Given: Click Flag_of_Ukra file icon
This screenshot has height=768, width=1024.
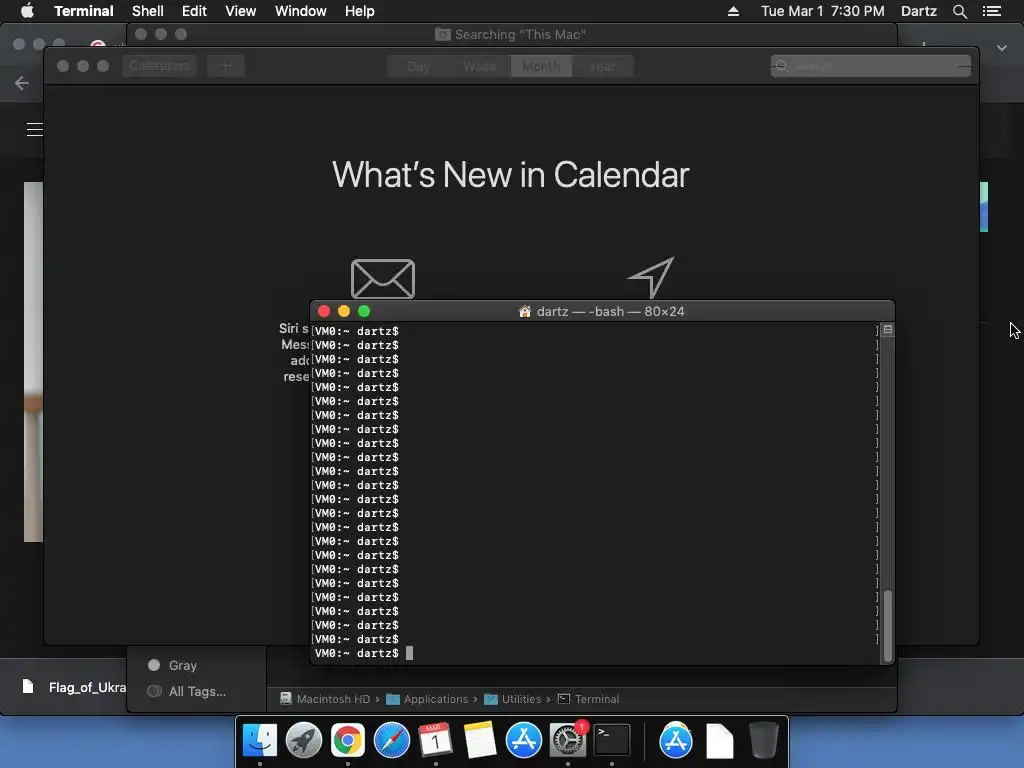Looking at the screenshot, I should 27,686.
